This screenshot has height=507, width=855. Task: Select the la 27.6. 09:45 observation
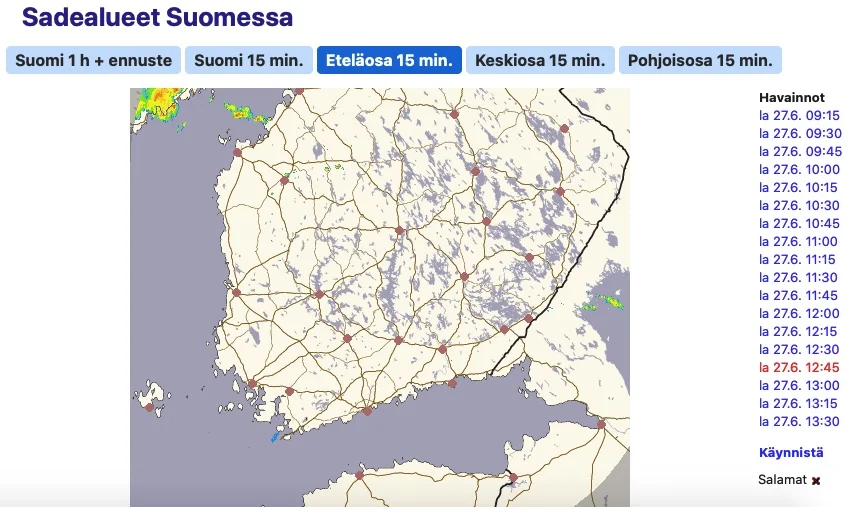pyautogui.click(x=799, y=152)
